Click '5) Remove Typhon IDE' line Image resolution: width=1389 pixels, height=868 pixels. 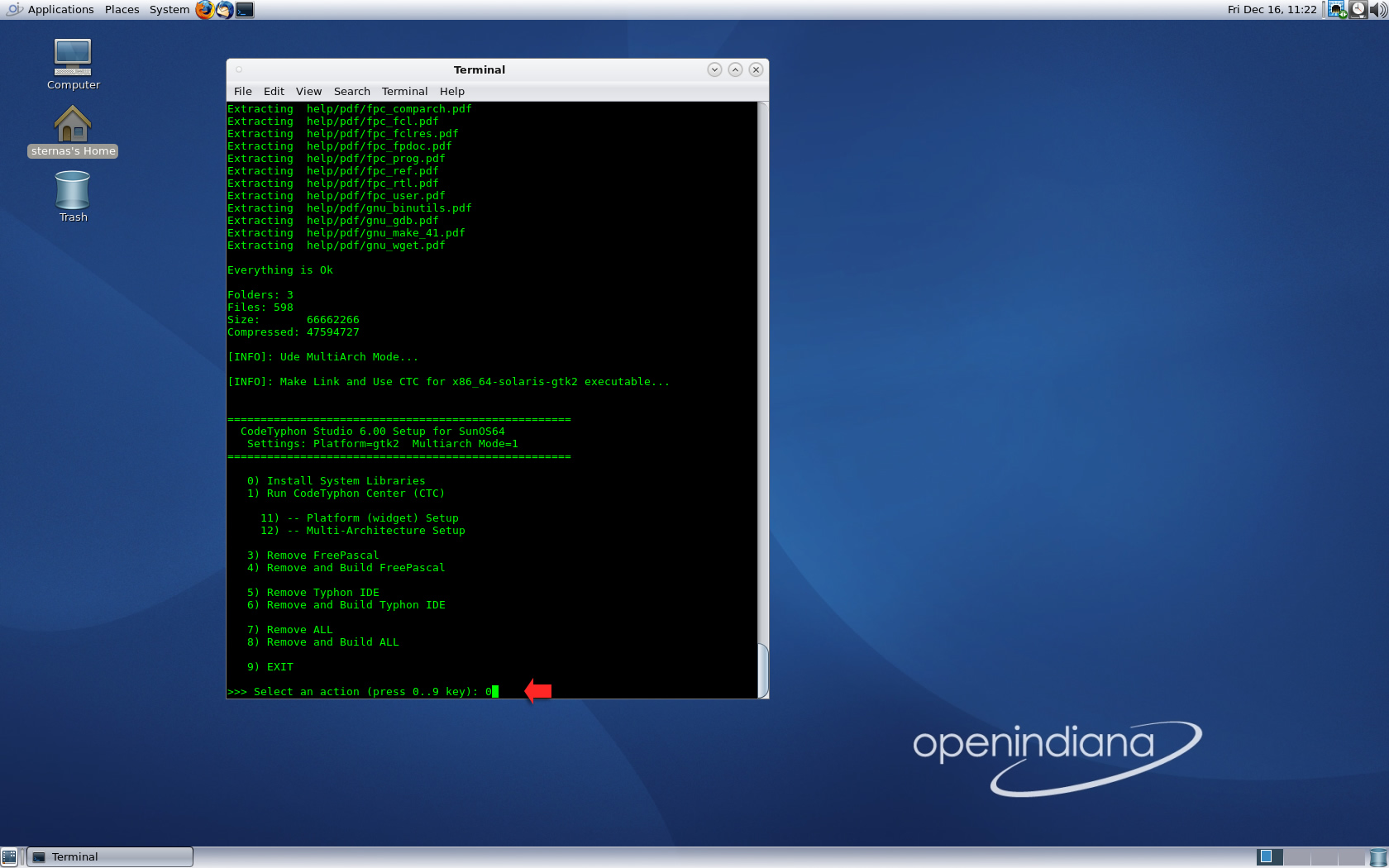[313, 593]
